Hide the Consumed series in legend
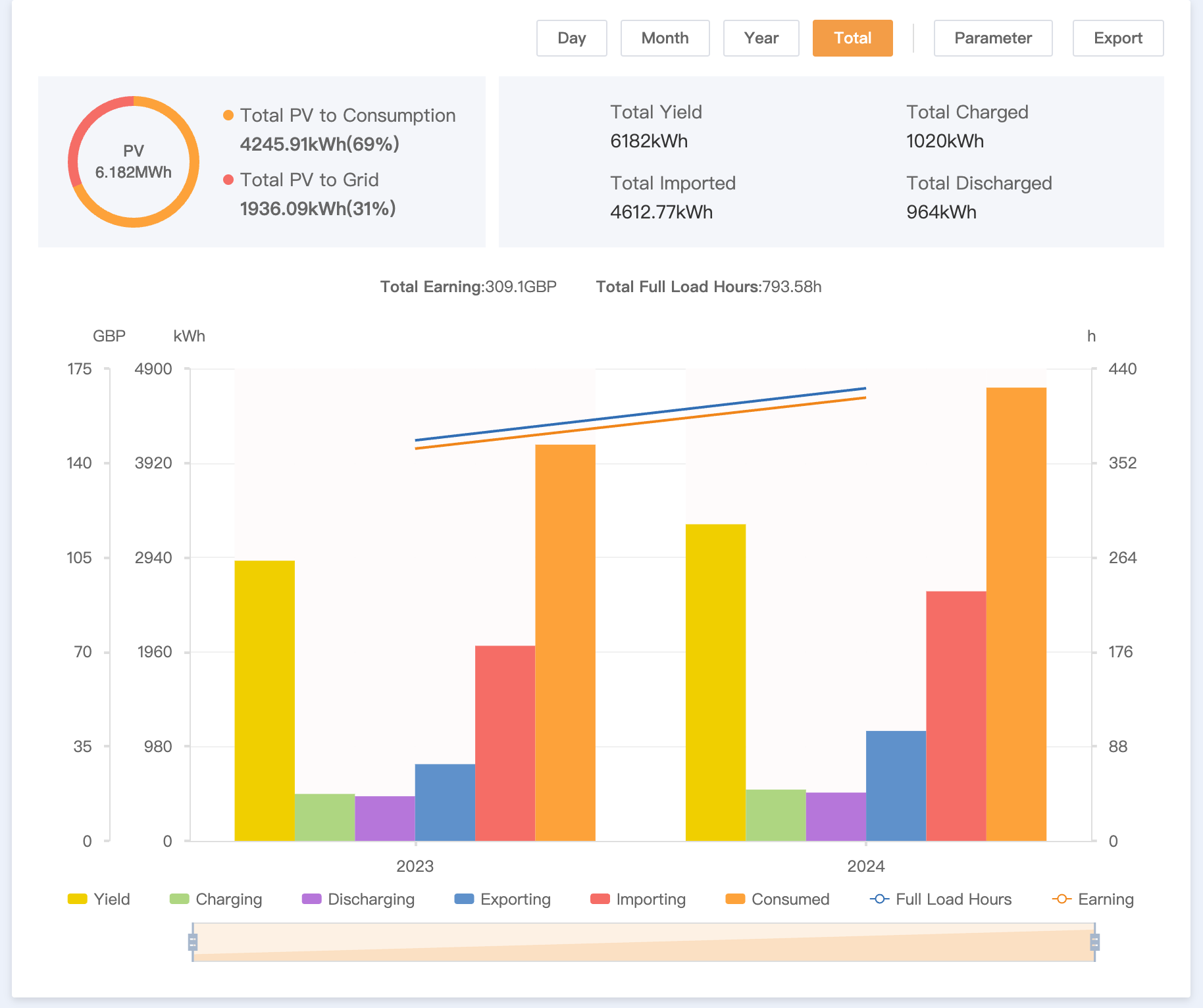This screenshot has height=1008, width=1203. (x=777, y=899)
